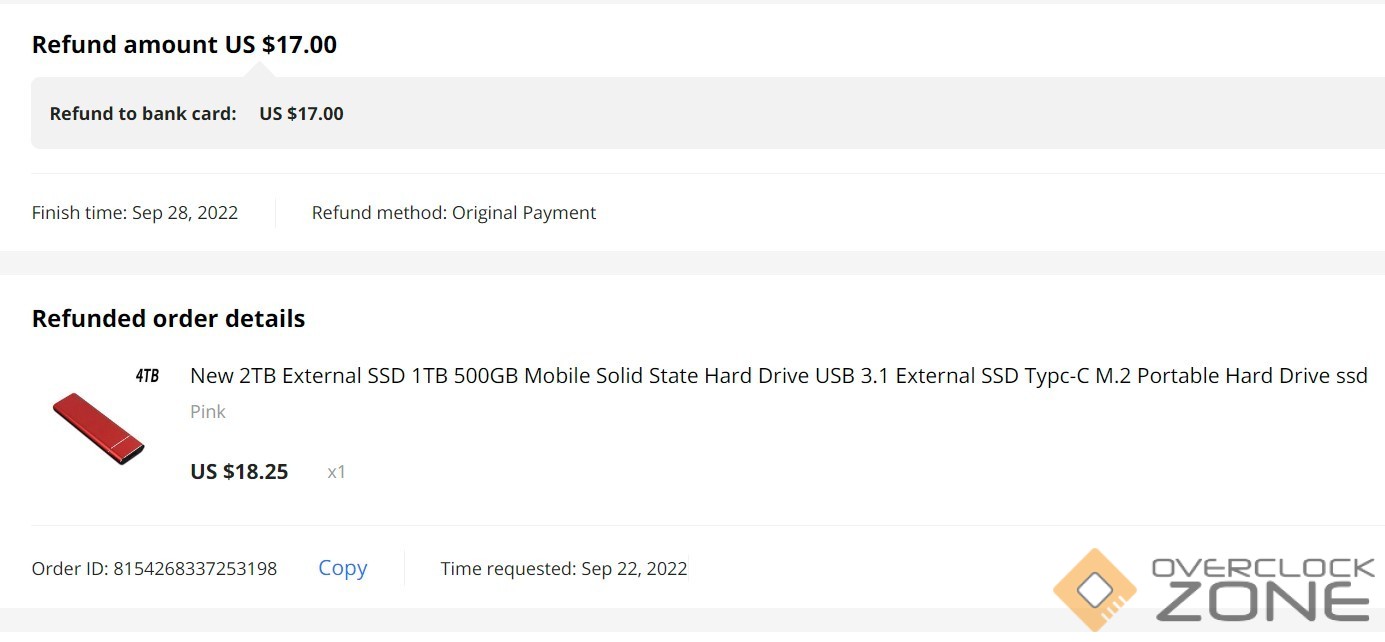Click the Refund amount US $17.00 heading
1385x642 pixels.
coord(184,45)
